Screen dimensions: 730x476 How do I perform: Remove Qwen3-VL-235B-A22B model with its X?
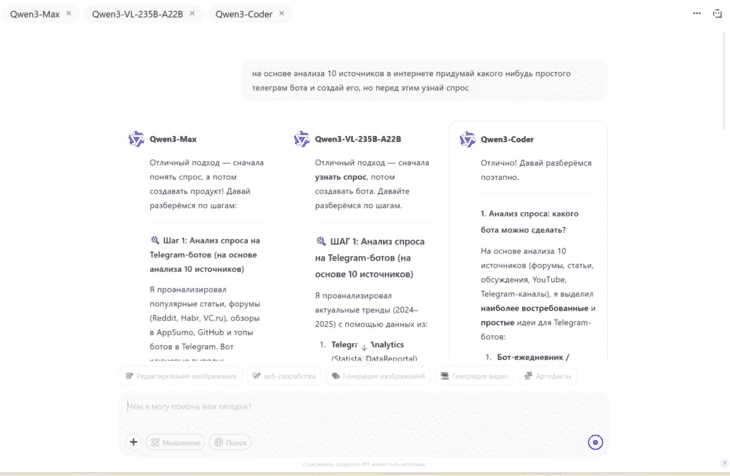pyautogui.click(x=193, y=14)
